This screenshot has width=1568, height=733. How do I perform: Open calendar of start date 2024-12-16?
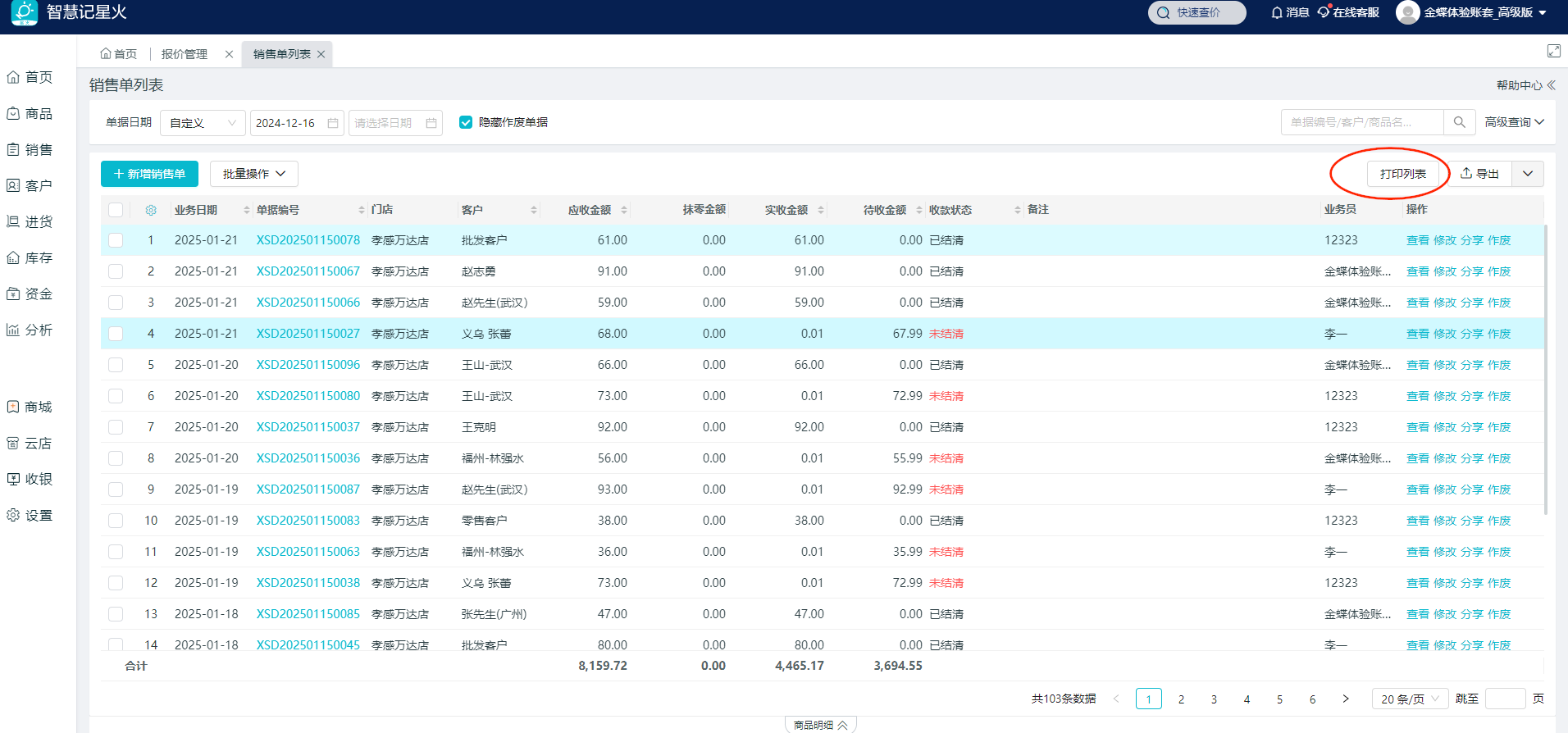(x=333, y=123)
